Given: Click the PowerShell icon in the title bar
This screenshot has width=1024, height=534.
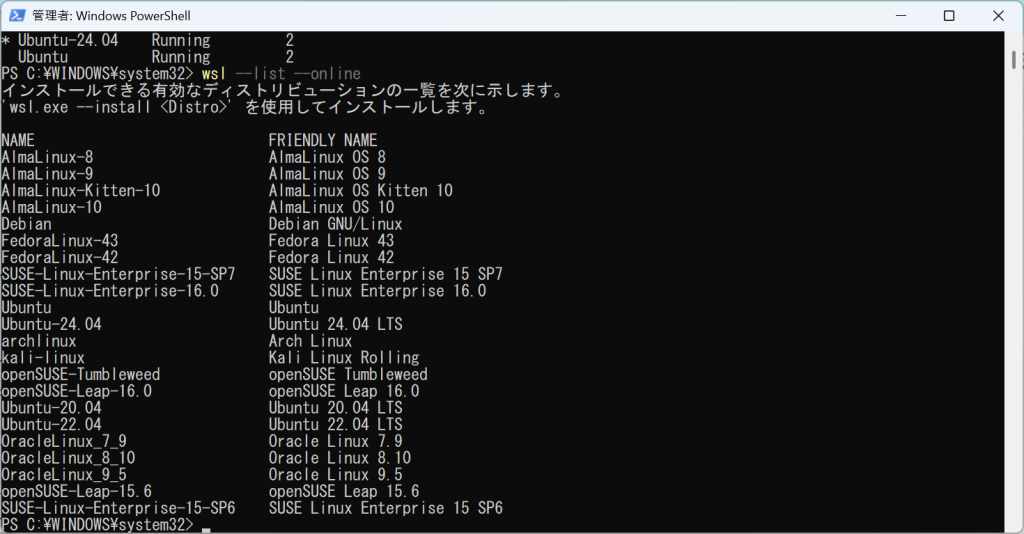Looking at the screenshot, I should pos(17,16).
